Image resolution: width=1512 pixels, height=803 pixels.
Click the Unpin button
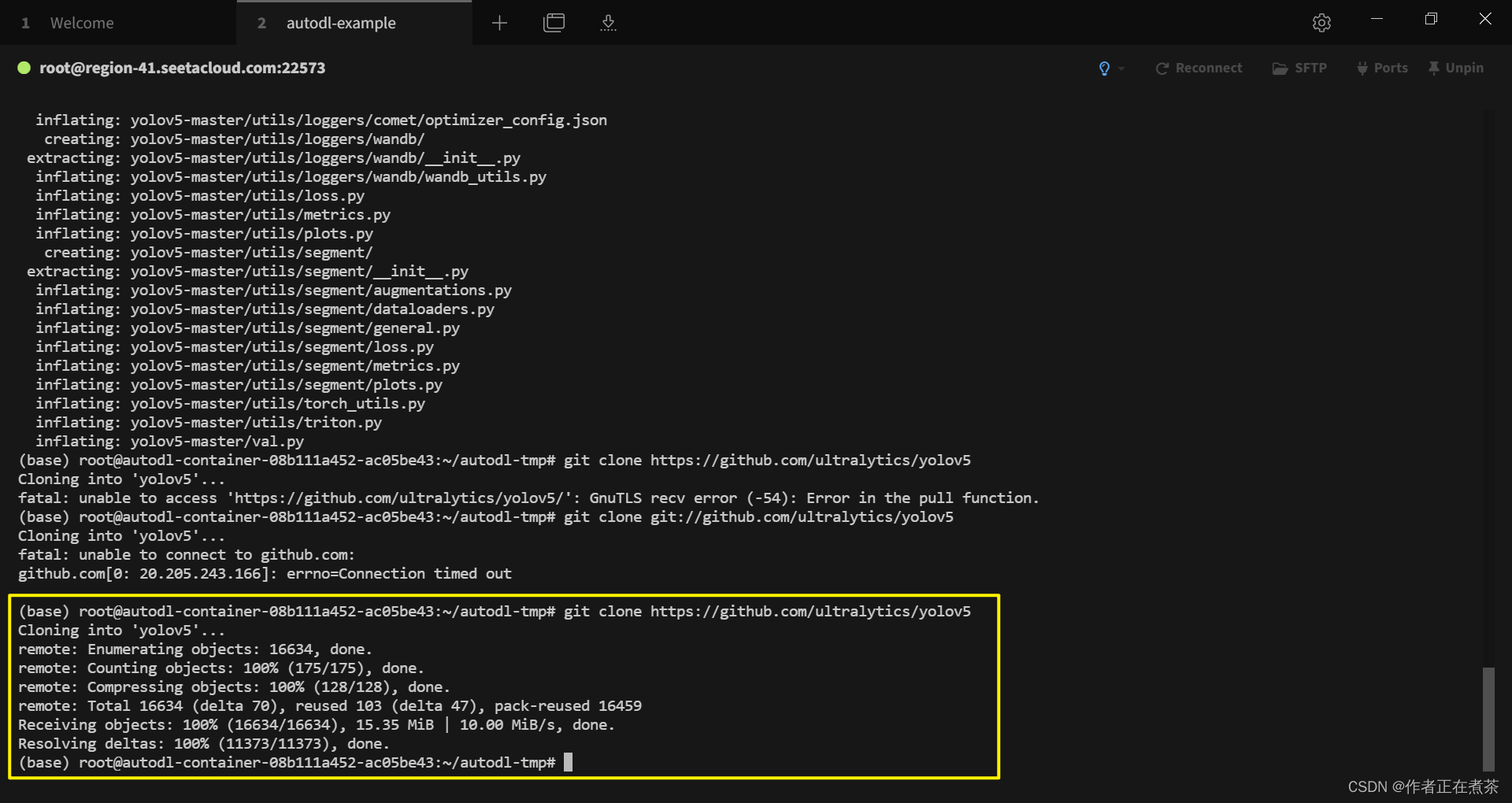(x=1456, y=68)
